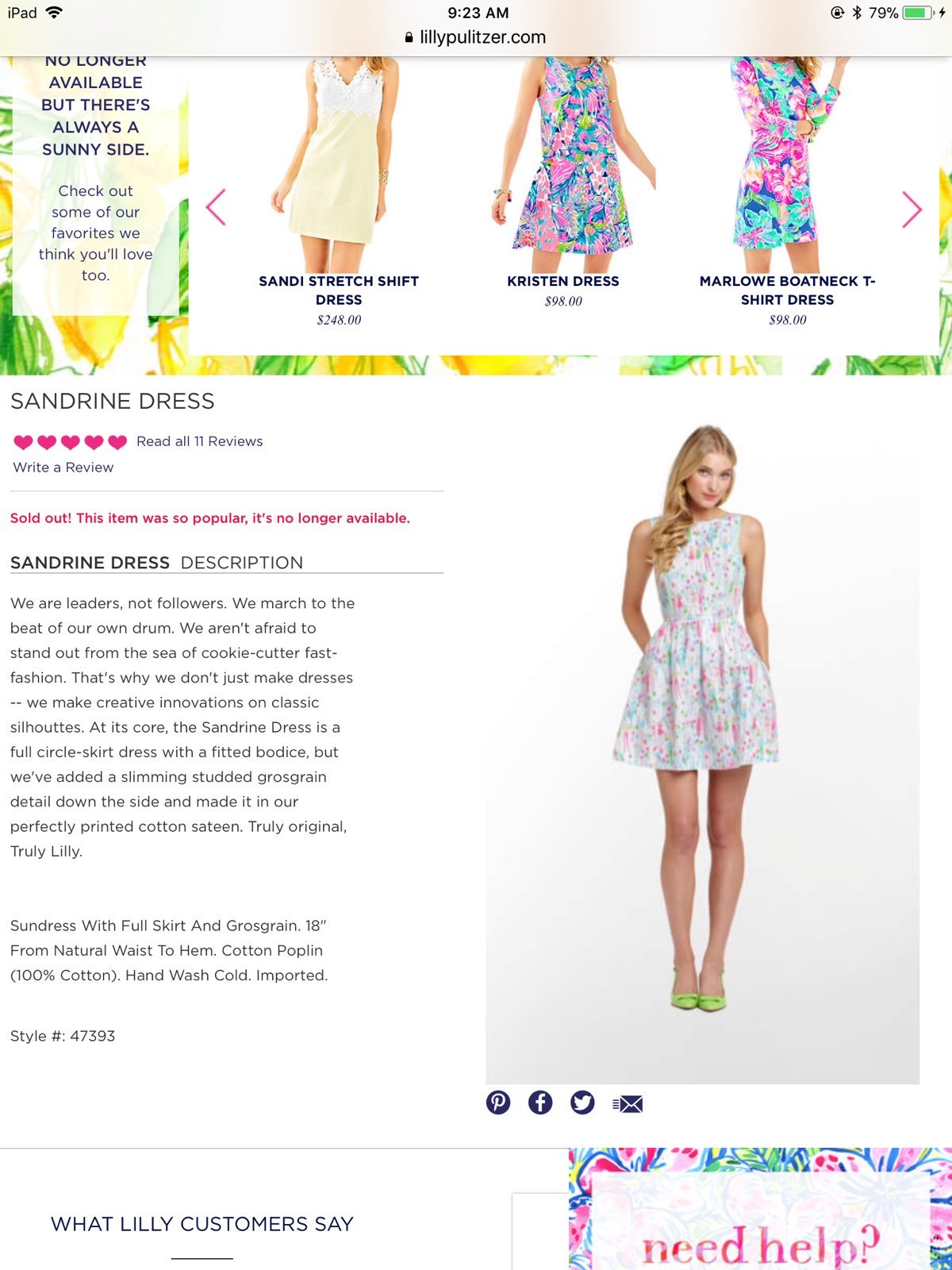Click Write a Review link

[x=63, y=468]
